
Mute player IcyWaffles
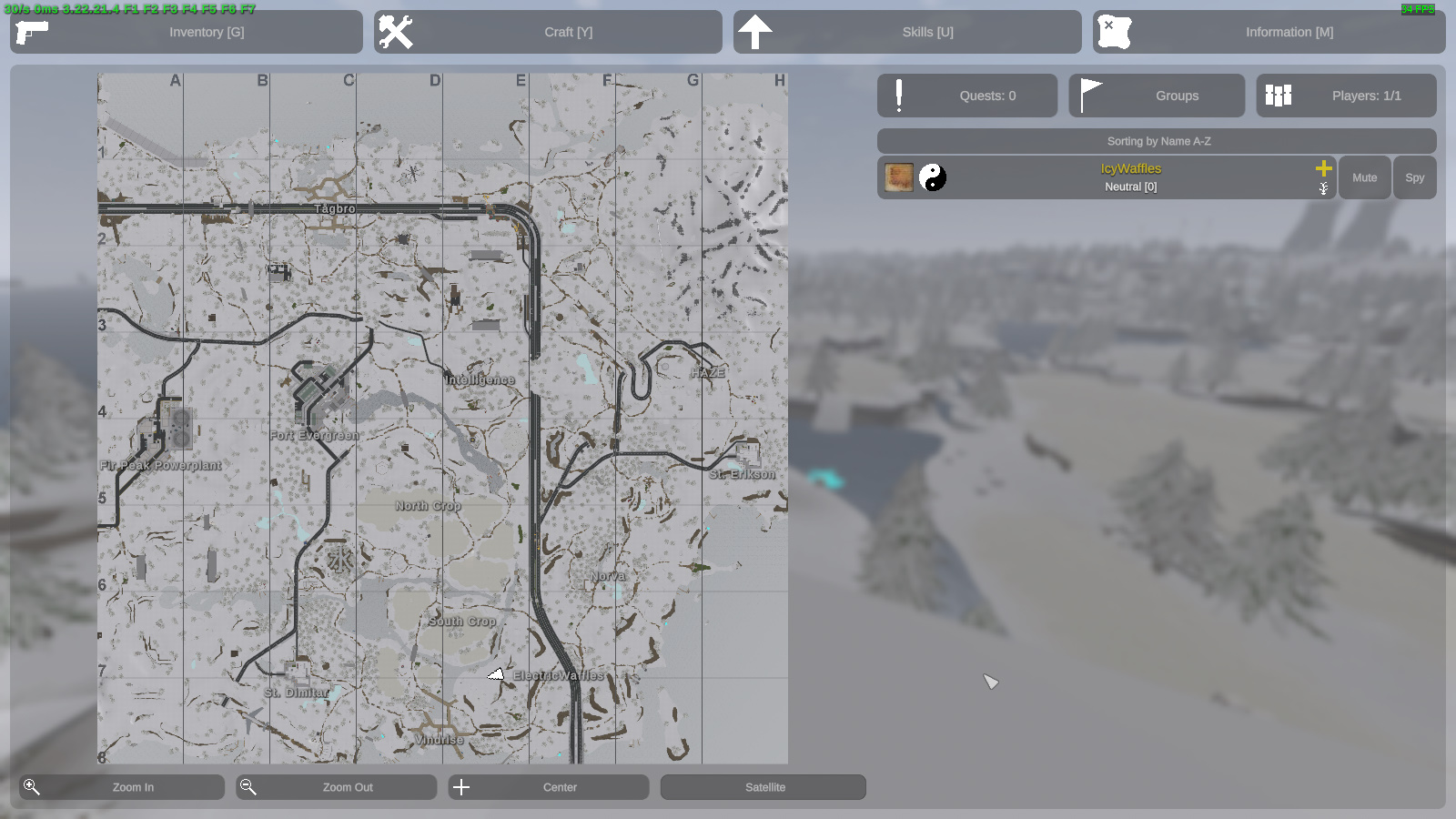tap(1364, 177)
